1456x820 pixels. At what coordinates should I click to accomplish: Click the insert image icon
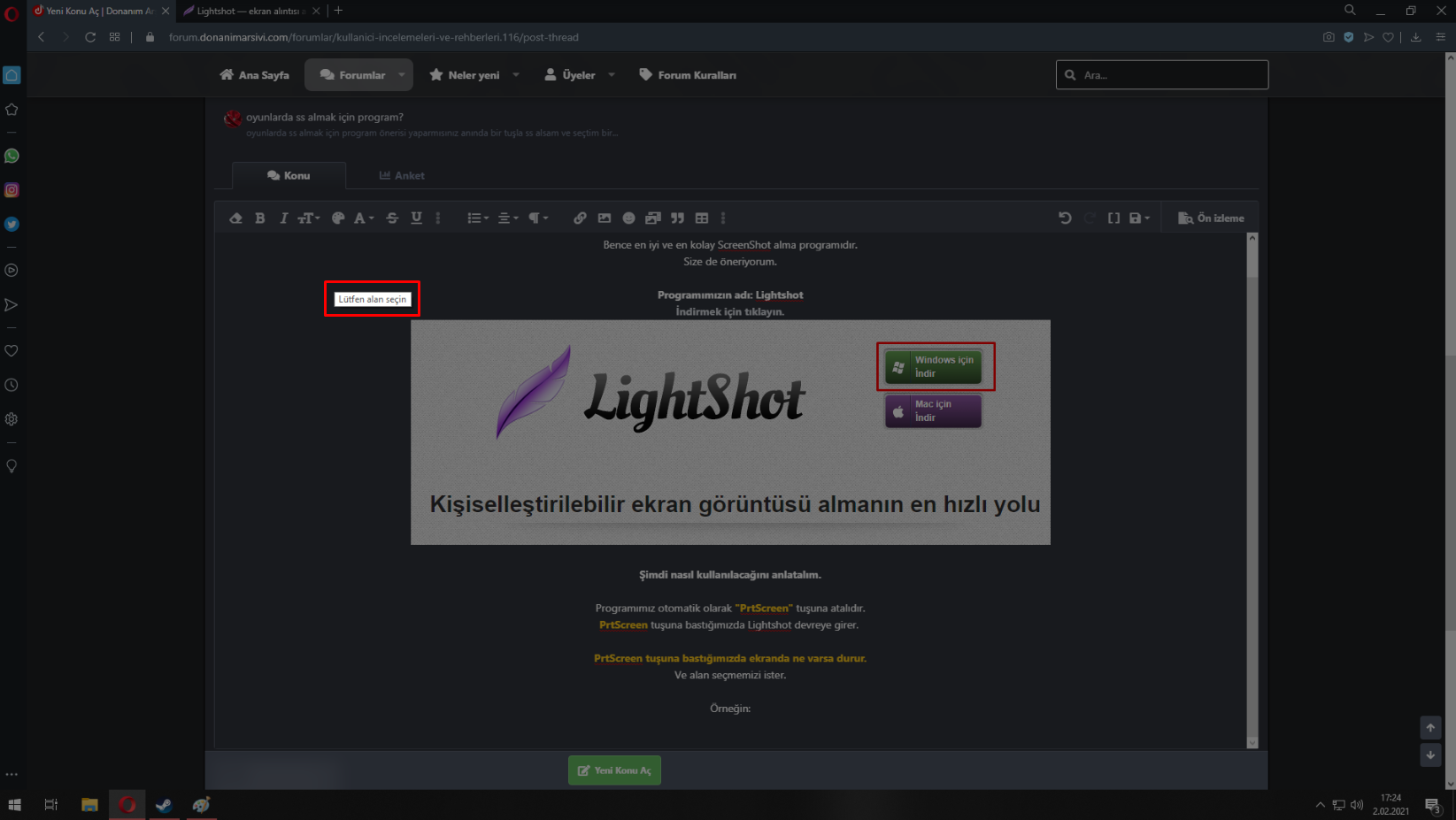click(605, 218)
